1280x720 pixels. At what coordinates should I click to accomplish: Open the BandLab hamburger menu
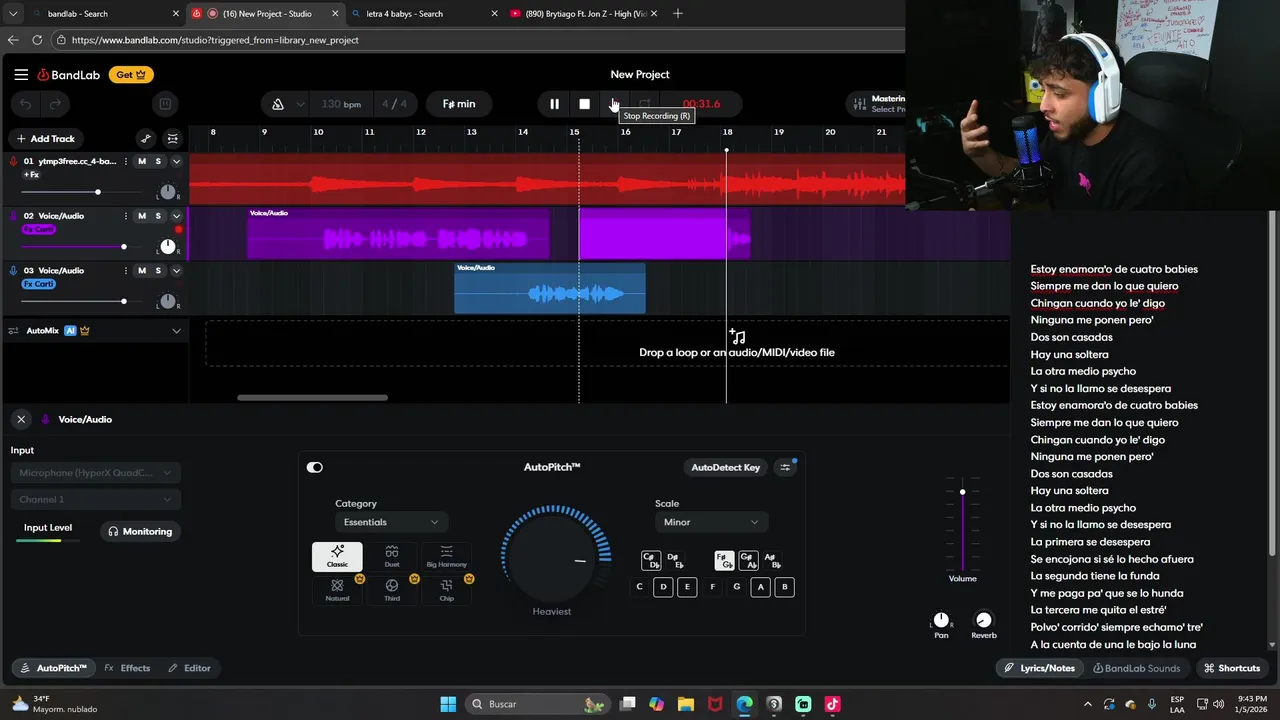21,74
